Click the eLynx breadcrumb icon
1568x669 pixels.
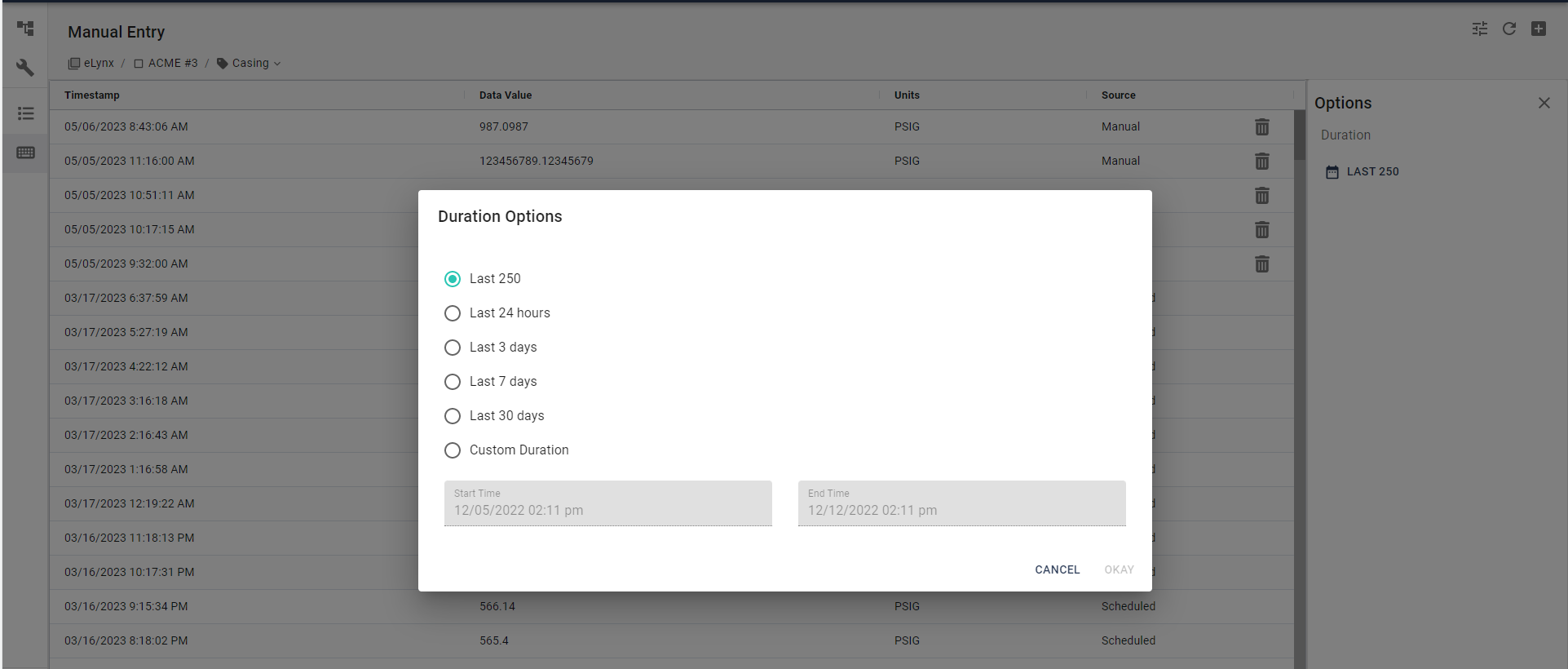[x=74, y=63]
